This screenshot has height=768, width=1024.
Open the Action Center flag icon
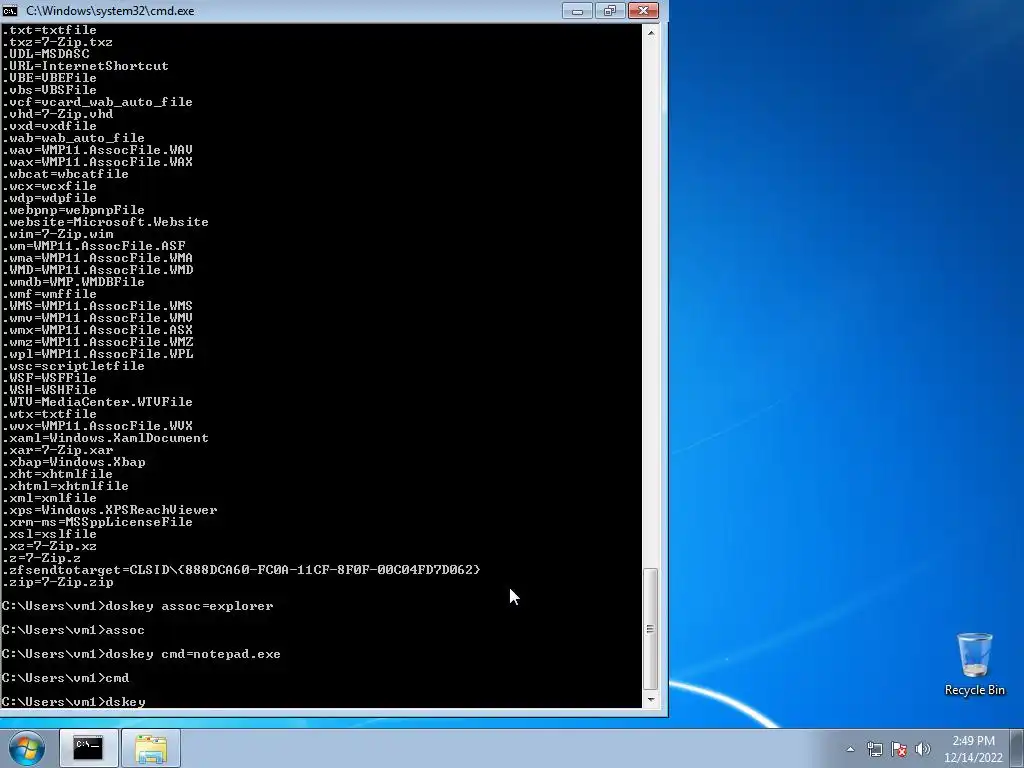click(x=899, y=749)
